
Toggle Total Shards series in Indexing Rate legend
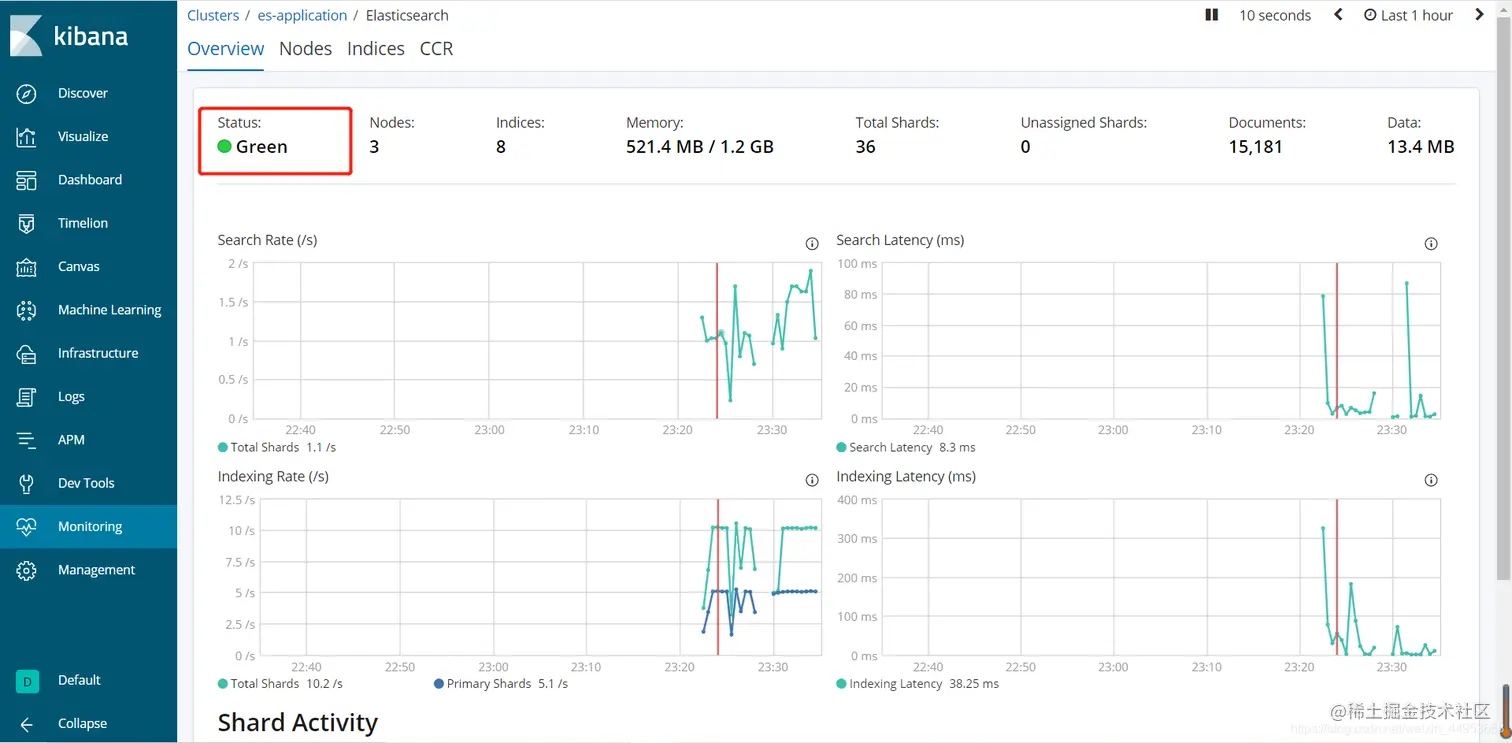(280, 683)
